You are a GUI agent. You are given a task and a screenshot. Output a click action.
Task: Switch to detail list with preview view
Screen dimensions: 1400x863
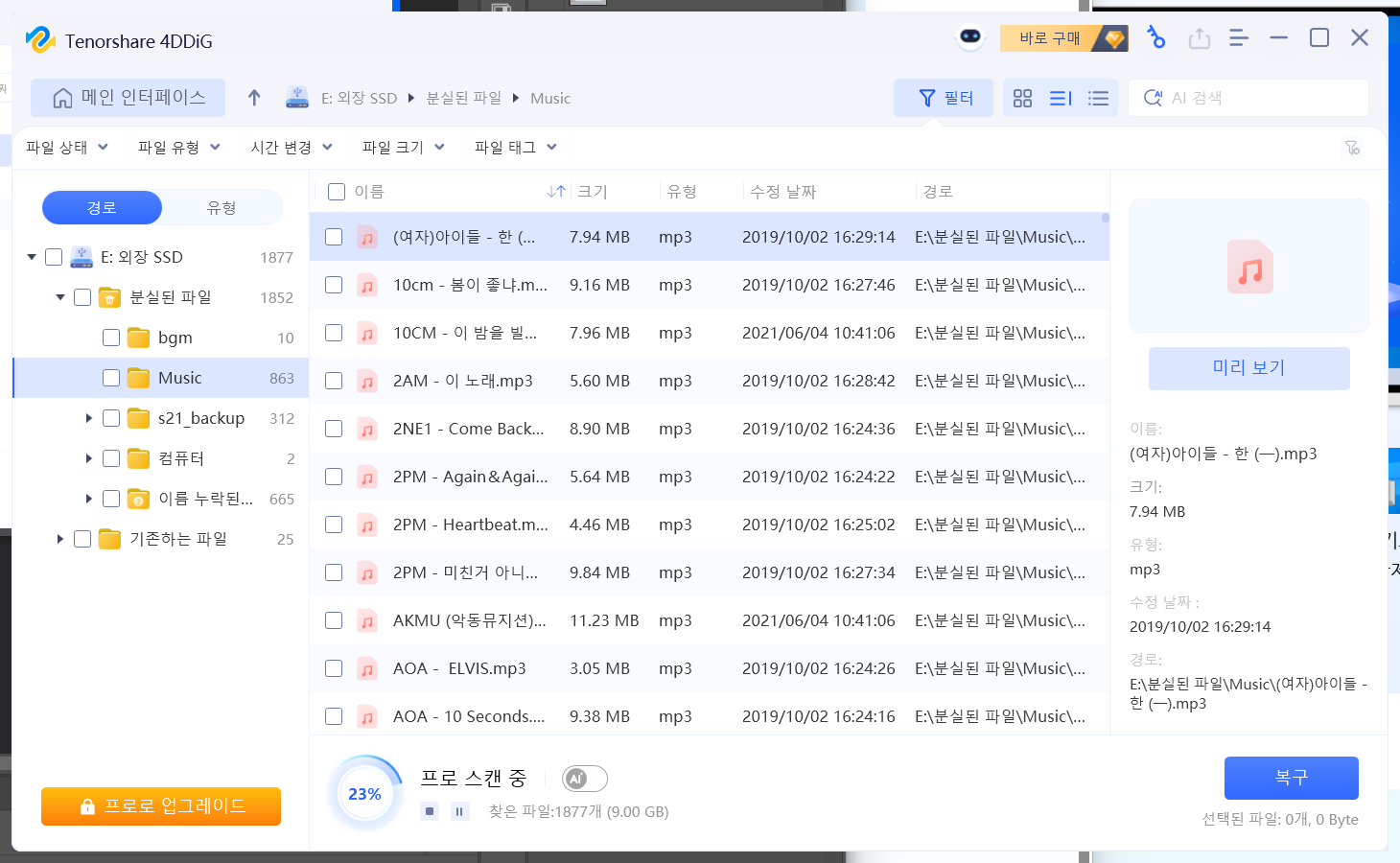(x=1061, y=98)
